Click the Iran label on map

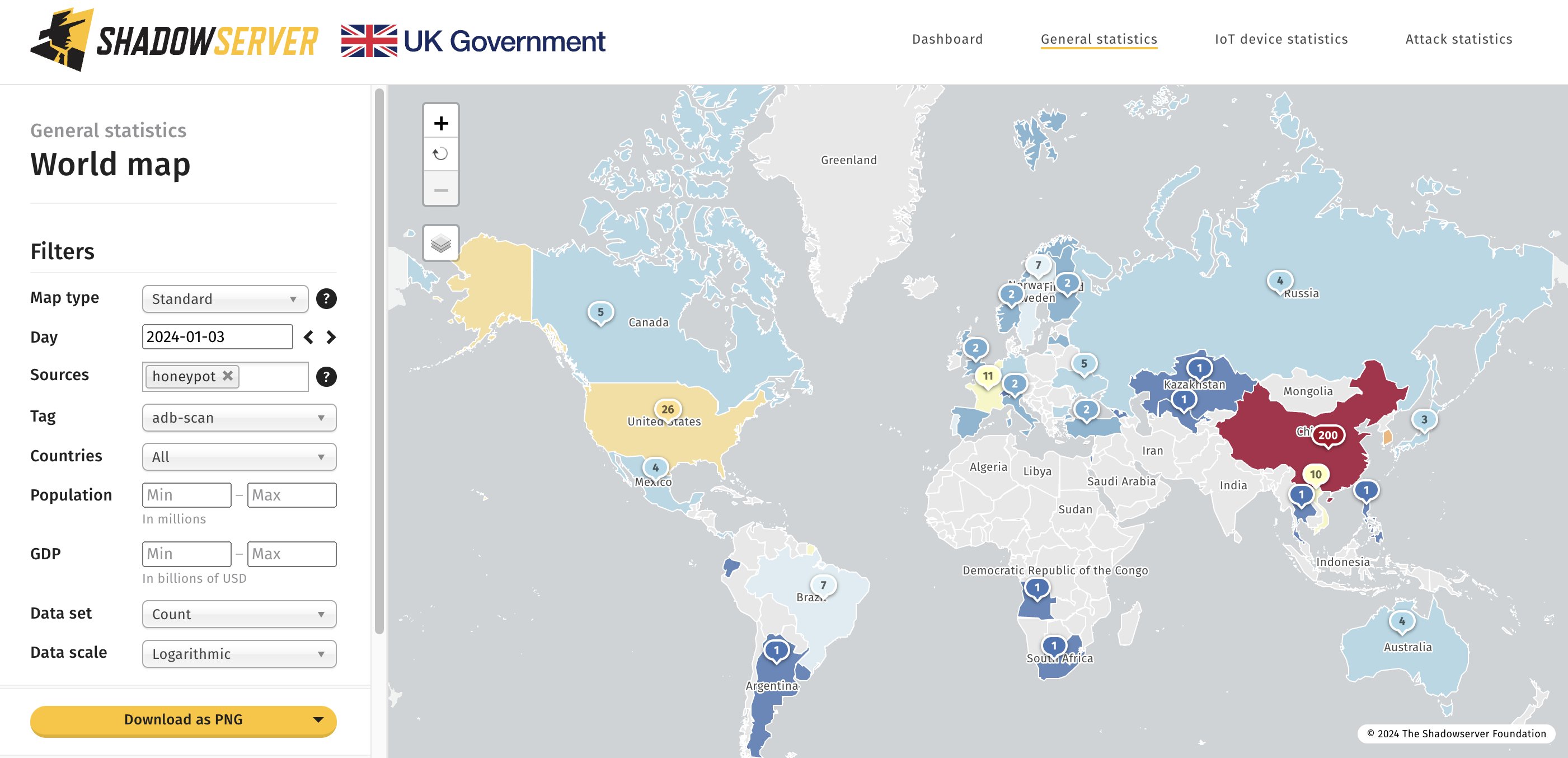coord(1152,451)
